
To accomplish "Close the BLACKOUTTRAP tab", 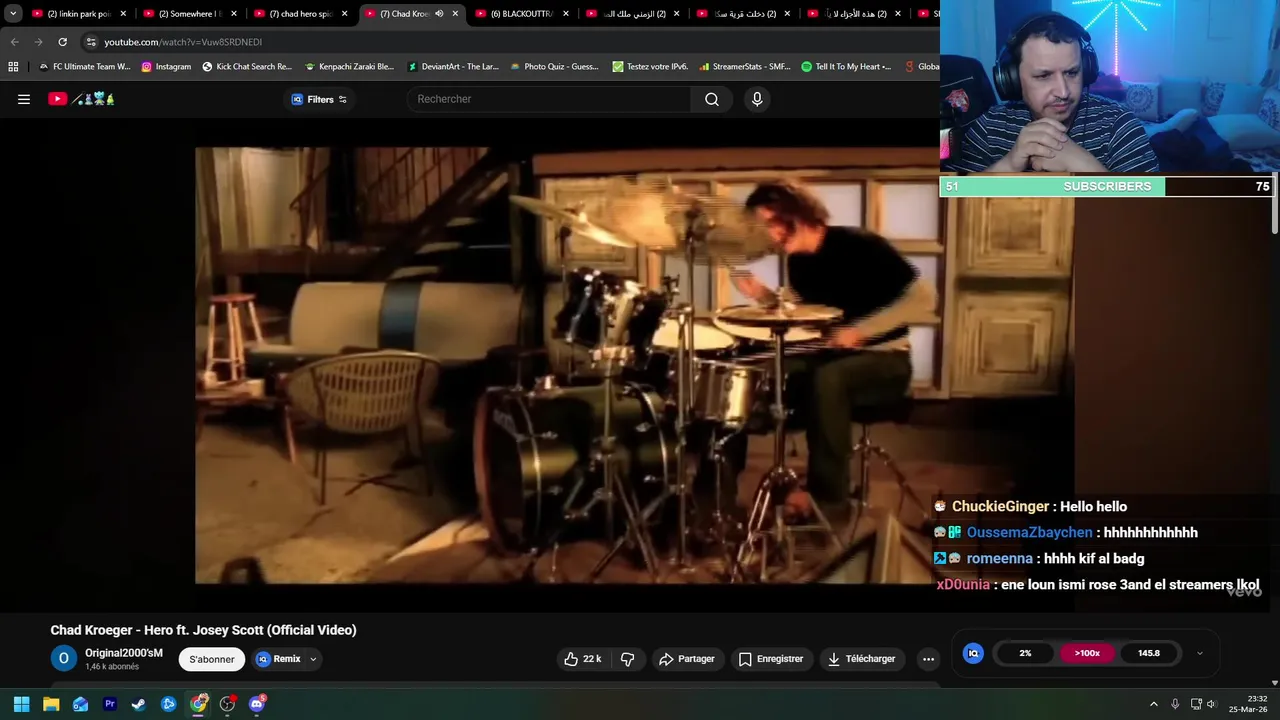I will click(x=566, y=14).
